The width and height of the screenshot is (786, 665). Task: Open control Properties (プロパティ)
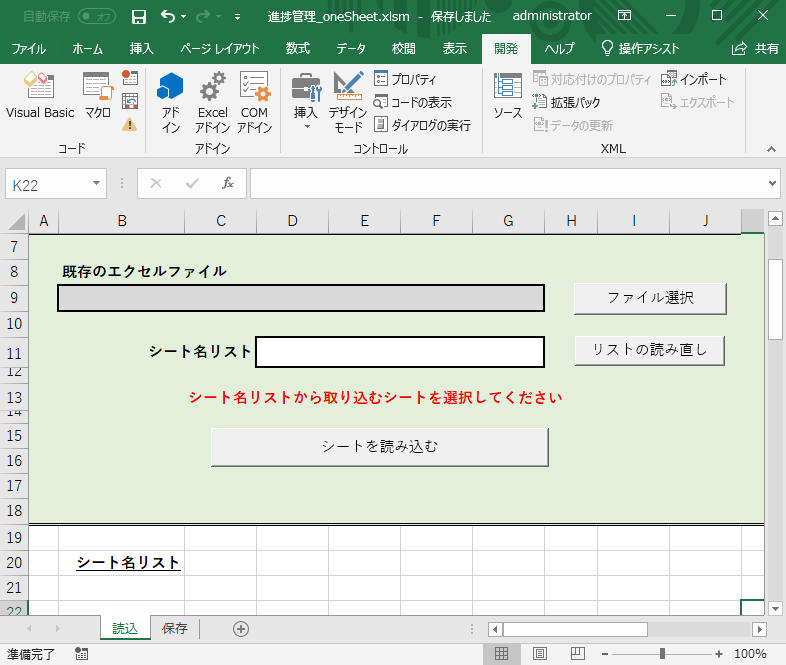click(405, 79)
